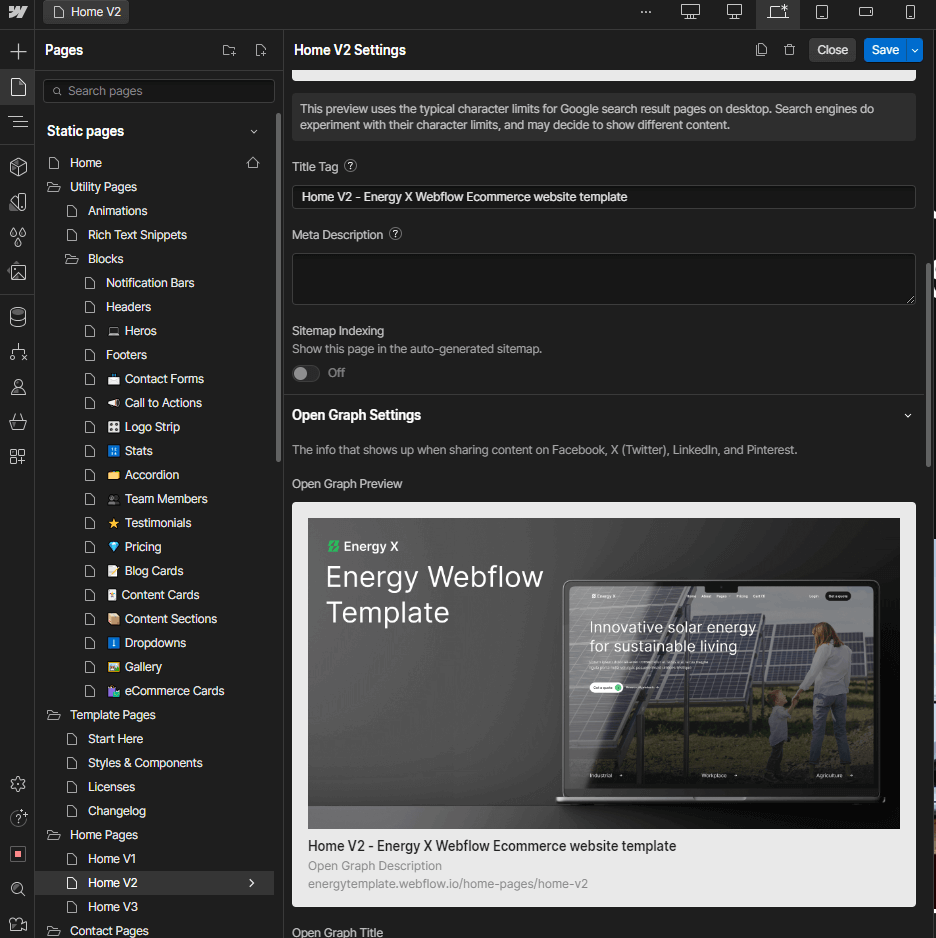Viewport: 936px width, 938px height.
Task: Open the Navigator panel icon
Action: point(18,122)
